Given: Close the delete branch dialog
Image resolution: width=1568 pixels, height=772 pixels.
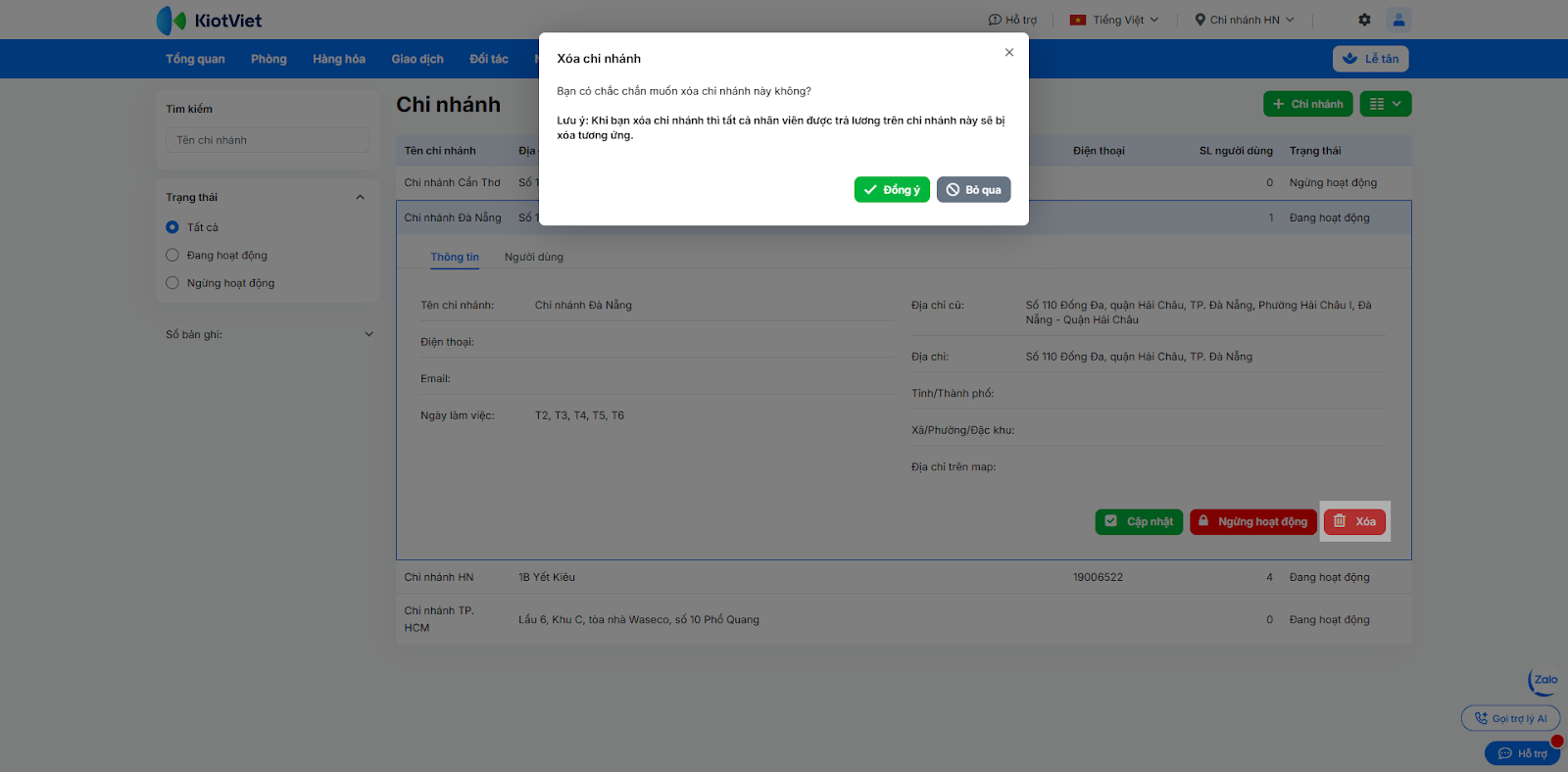Looking at the screenshot, I should [1009, 53].
